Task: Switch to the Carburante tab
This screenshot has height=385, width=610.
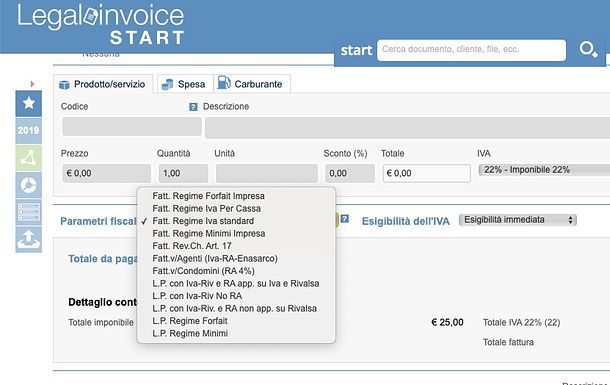Action: tap(252, 84)
